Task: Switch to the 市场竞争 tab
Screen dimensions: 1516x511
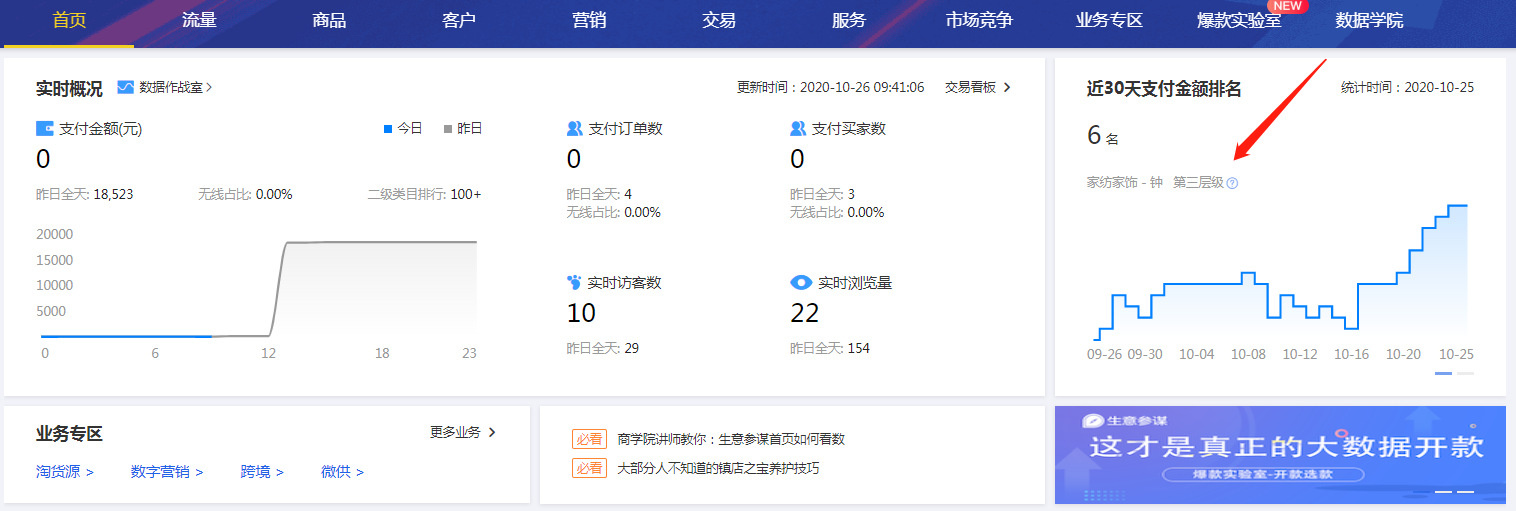Action: click(x=979, y=21)
